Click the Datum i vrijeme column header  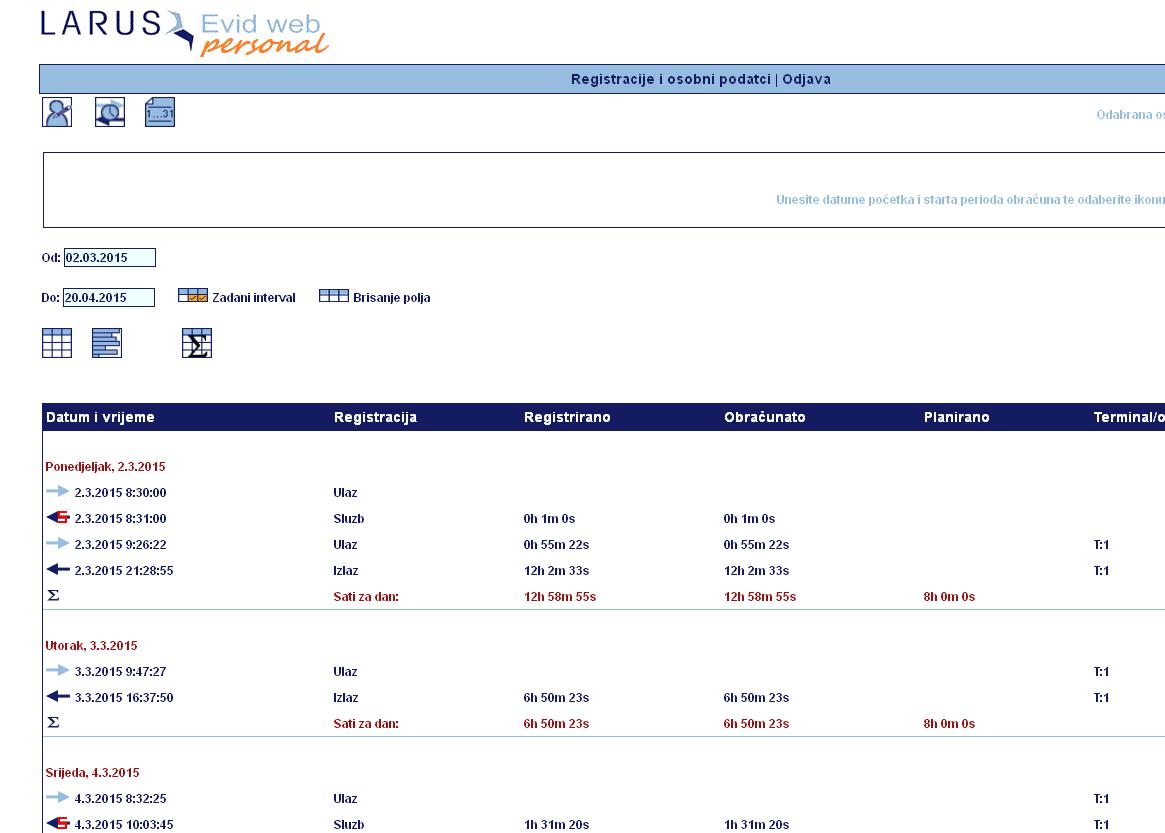point(100,417)
